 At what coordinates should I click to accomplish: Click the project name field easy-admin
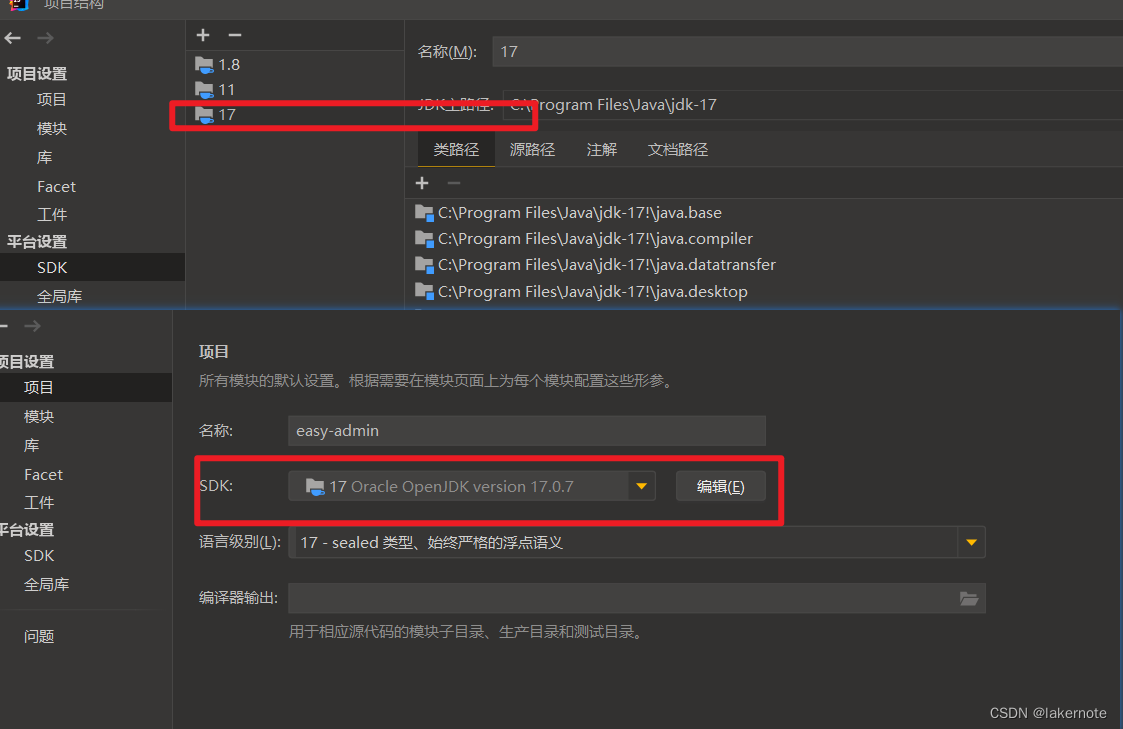pyautogui.click(x=526, y=430)
